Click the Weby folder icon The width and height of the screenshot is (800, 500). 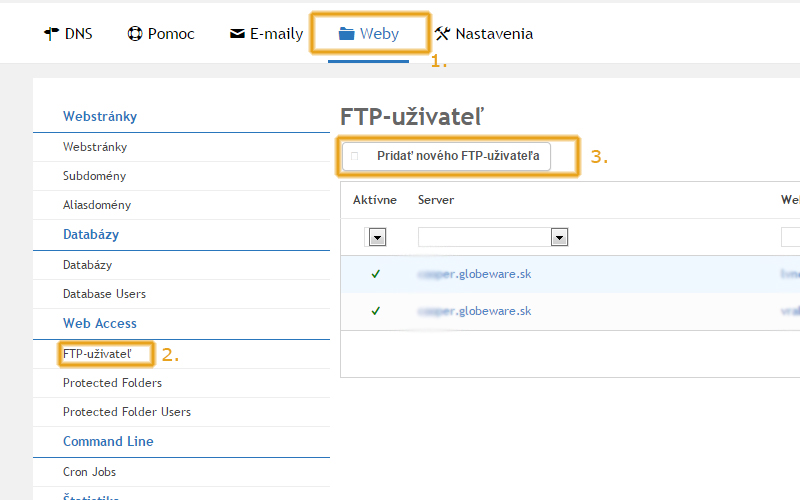pos(346,34)
